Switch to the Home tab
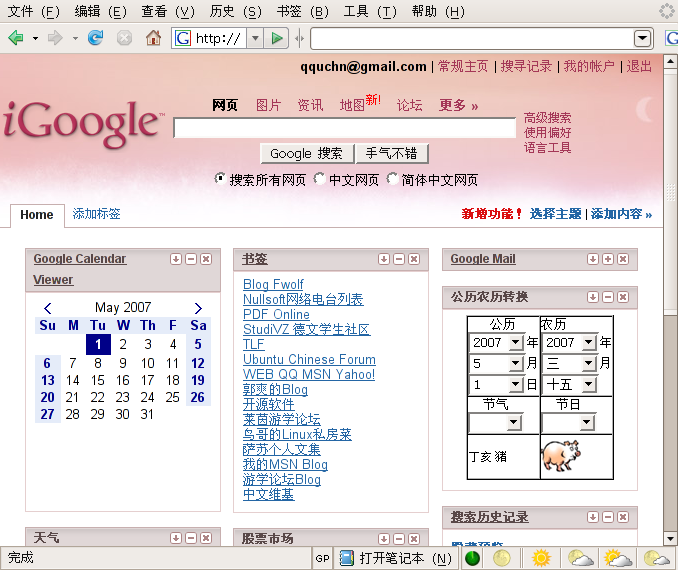 pos(37,215)
